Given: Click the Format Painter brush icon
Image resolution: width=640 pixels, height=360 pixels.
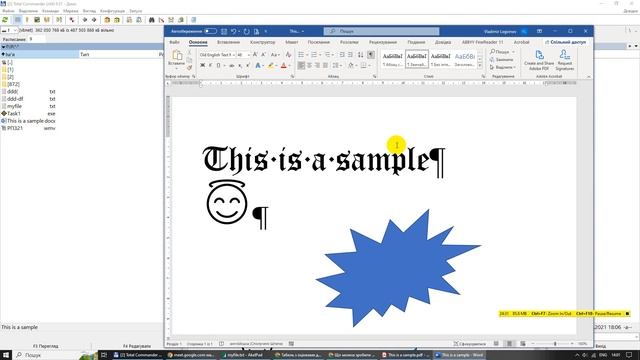Looking at the screenshot, I should 189,68.
